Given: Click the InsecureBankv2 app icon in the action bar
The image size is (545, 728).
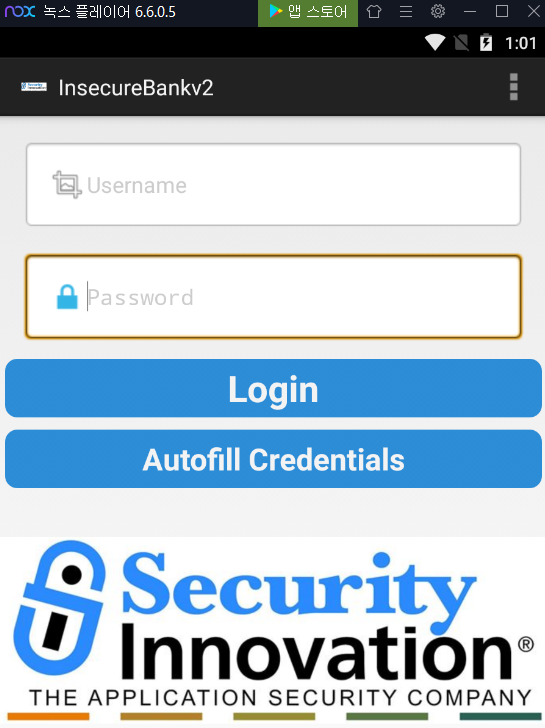Looking at the screenshot, I should tap(34, 87).
